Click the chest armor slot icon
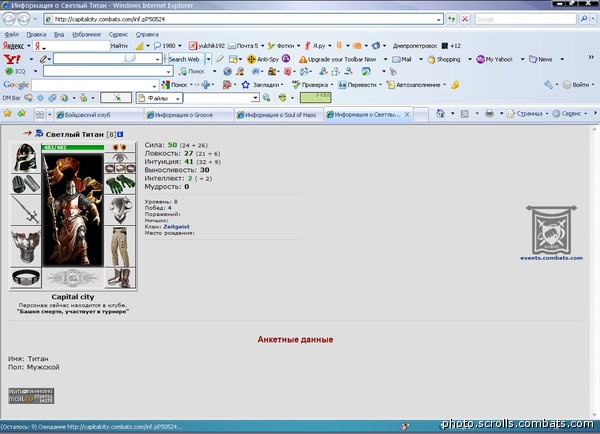Screen dimensions: 600x434 click(x=26, y=247)
